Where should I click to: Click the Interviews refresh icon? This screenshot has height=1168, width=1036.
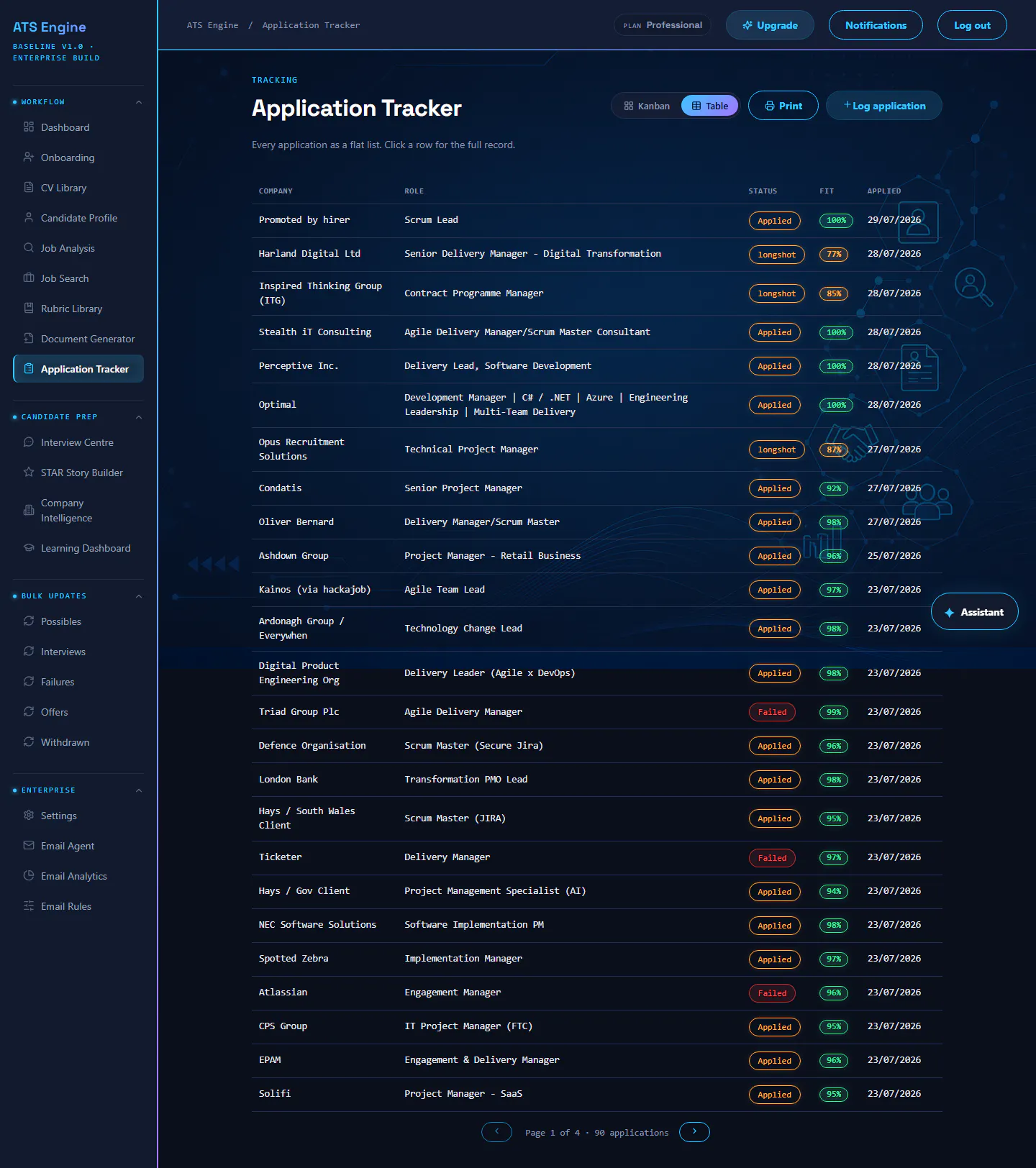click(29, 652)
